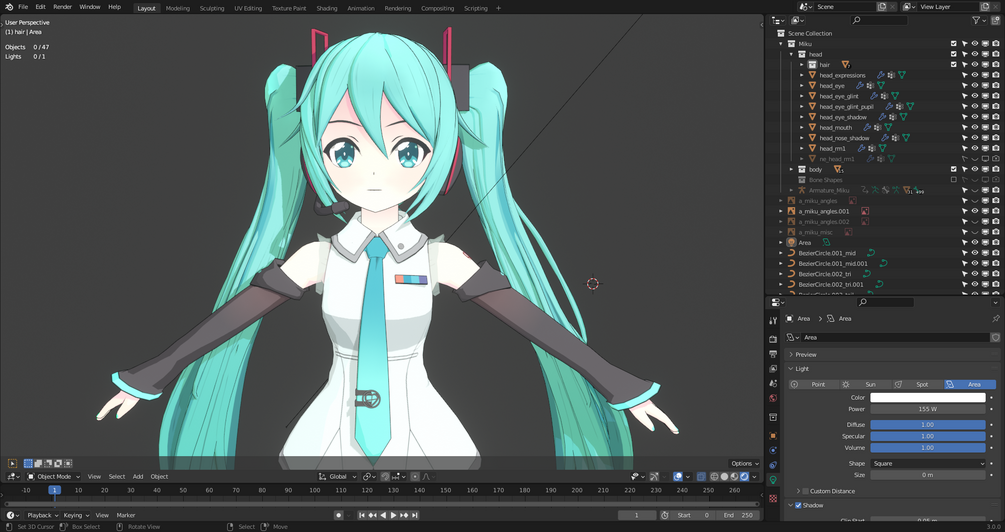Open the Global transform orientation dropdown
The image size is (1005, 532).
coord(338,477)
